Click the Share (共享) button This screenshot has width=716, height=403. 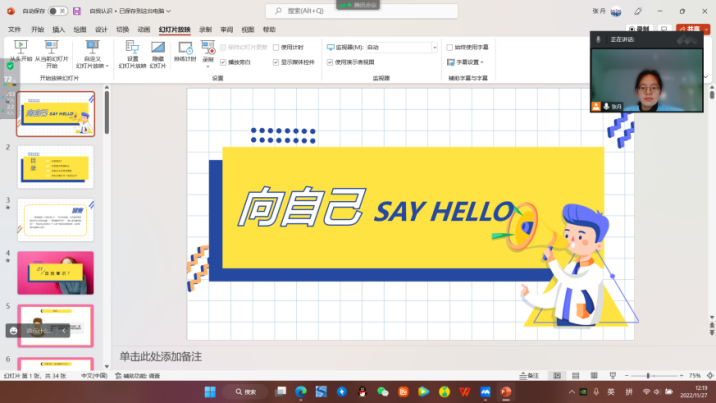tap(686, 30)
